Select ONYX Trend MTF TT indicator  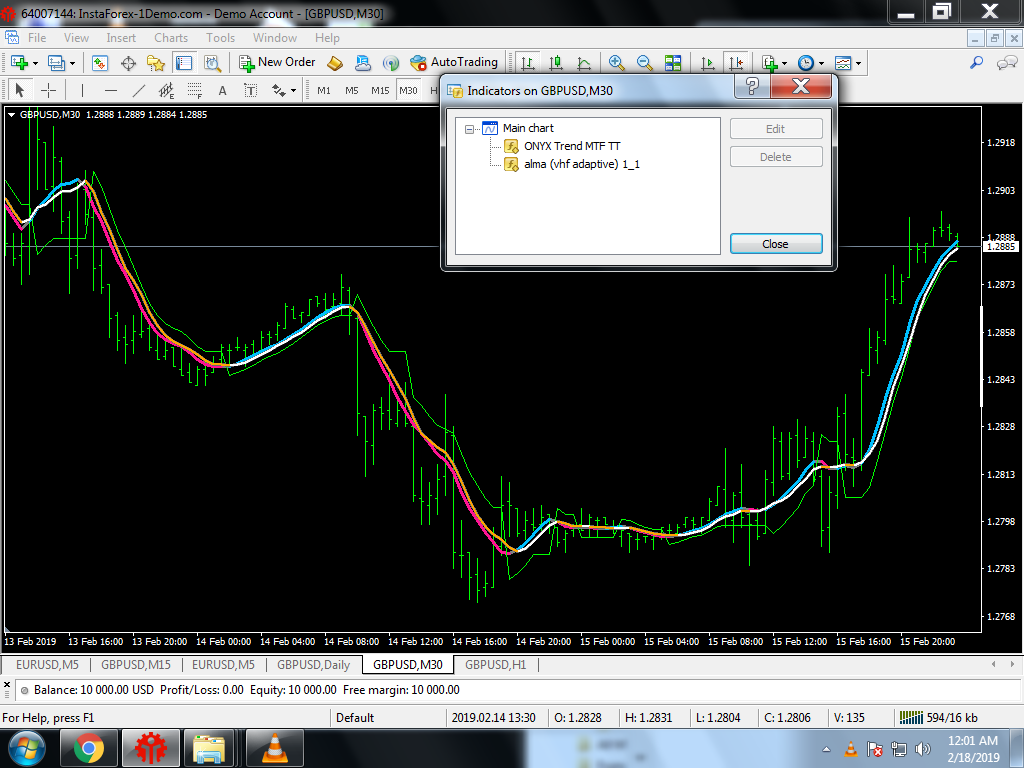(x=572, y=146)
